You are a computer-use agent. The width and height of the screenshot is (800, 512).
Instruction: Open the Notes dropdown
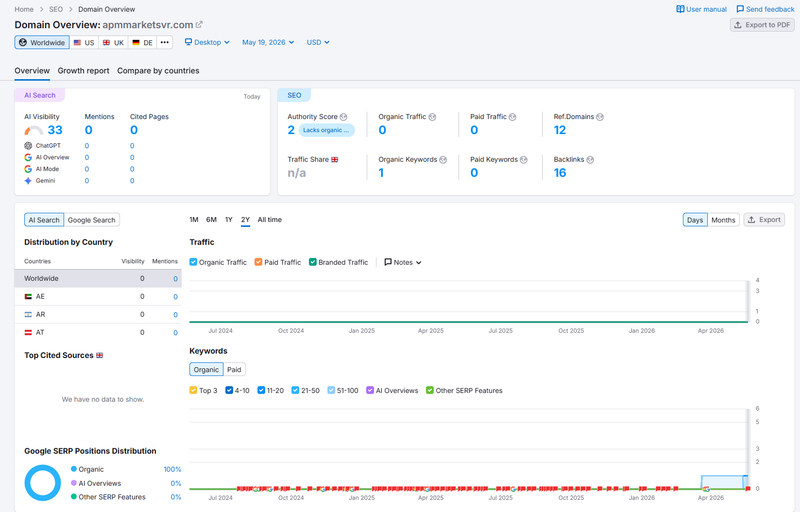point(403,262)
